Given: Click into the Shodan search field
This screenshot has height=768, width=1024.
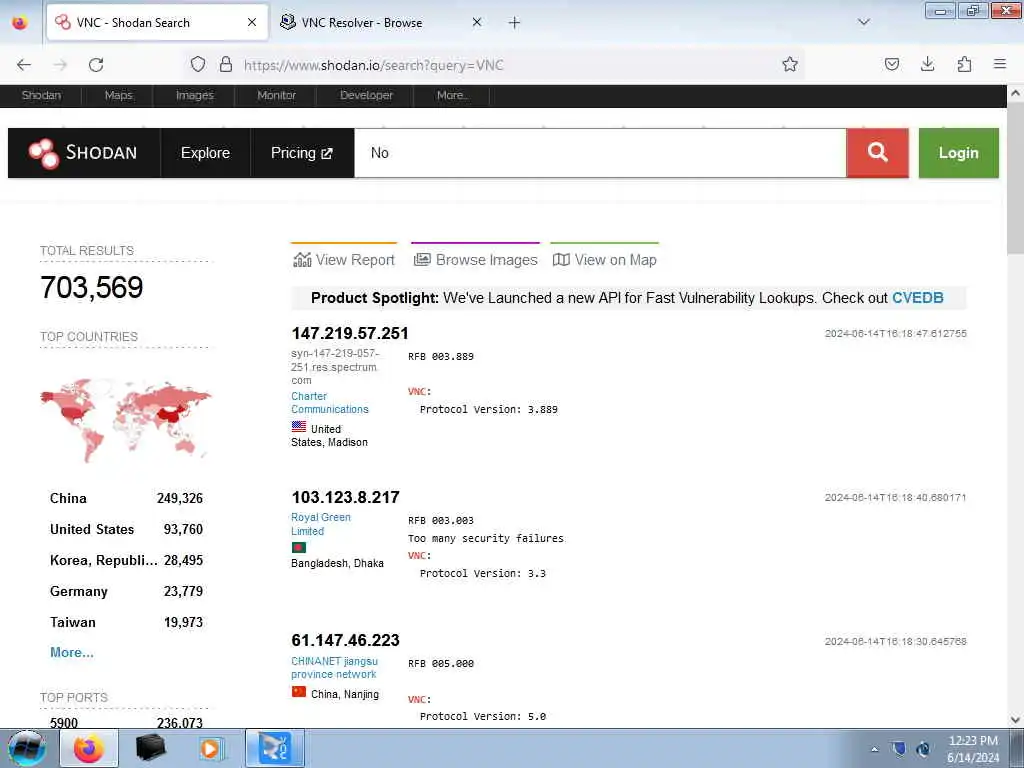Looking at the screenshot, I should click(x=600, y=153).
